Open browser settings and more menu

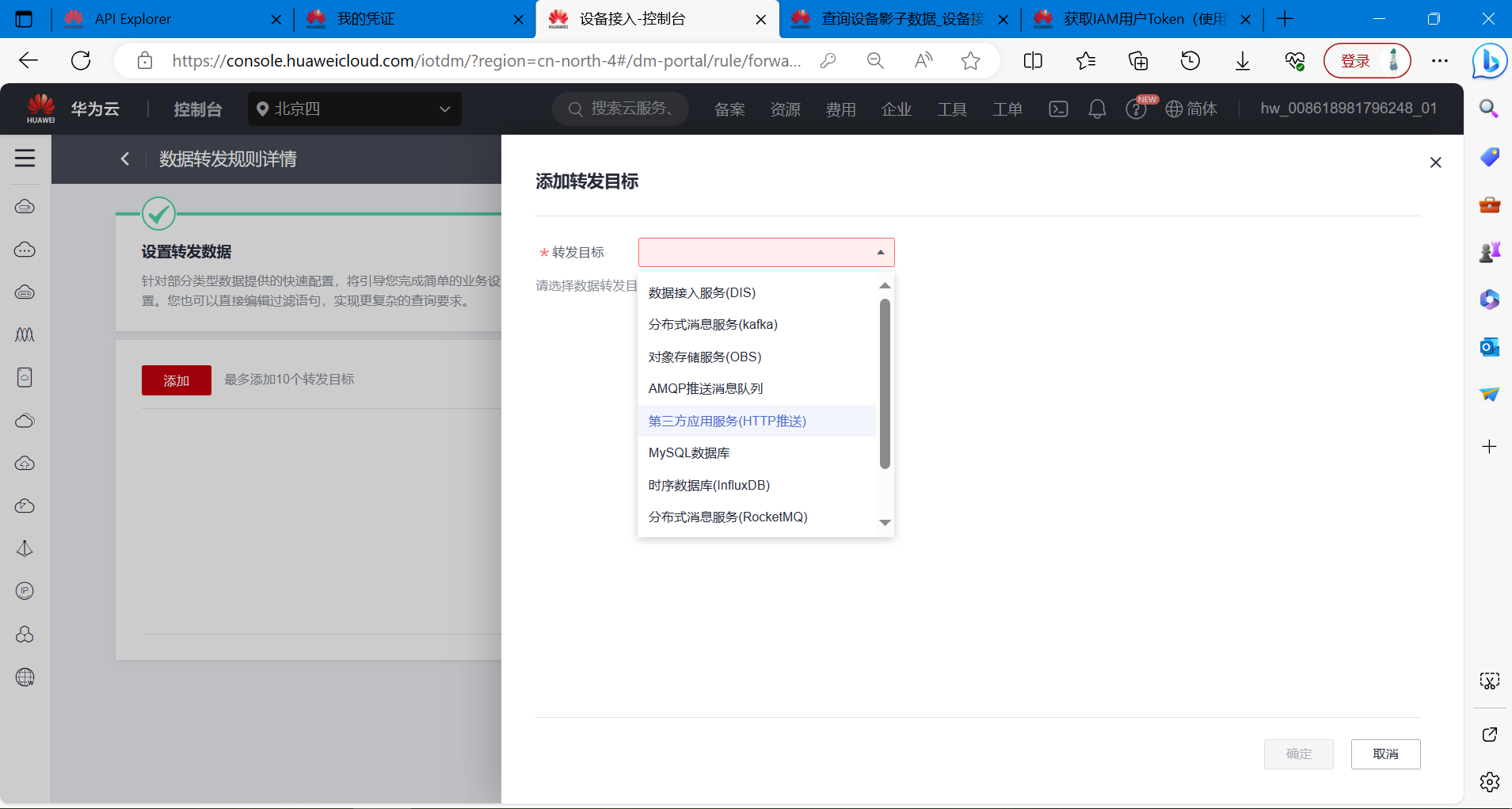(1440, 60)
